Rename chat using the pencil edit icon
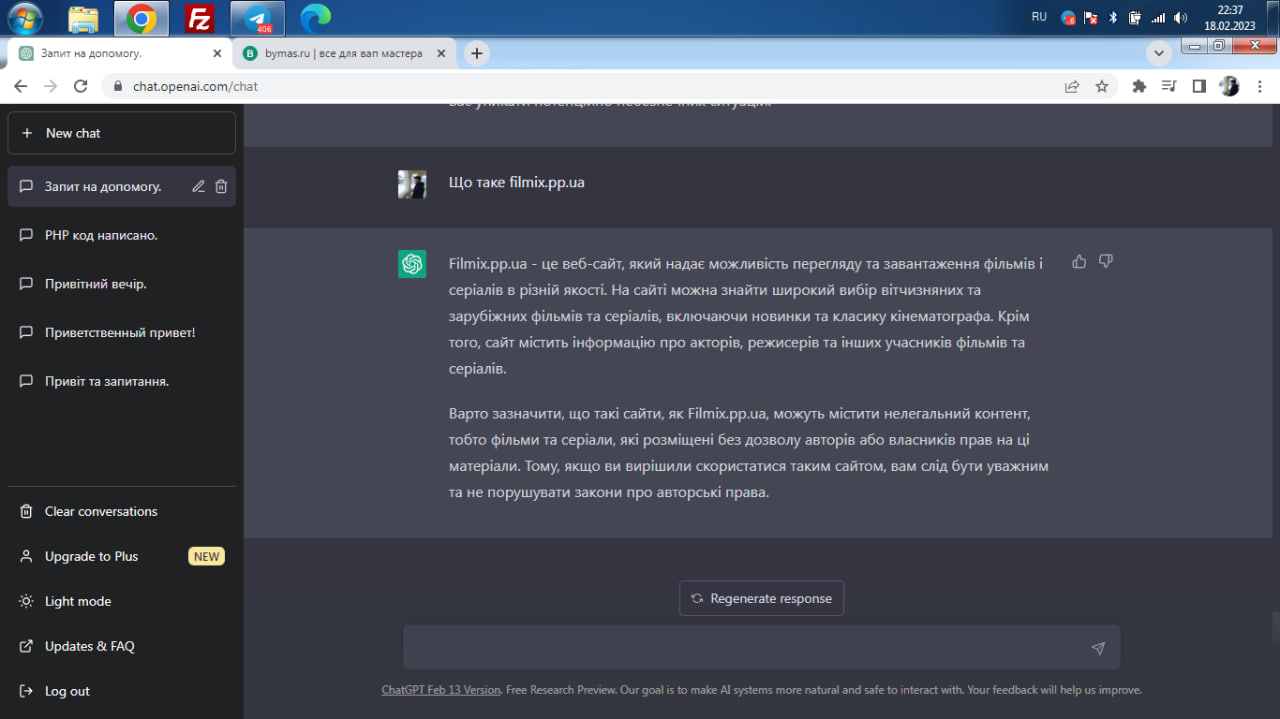The image size is (1280, 719). coord(198,186)
